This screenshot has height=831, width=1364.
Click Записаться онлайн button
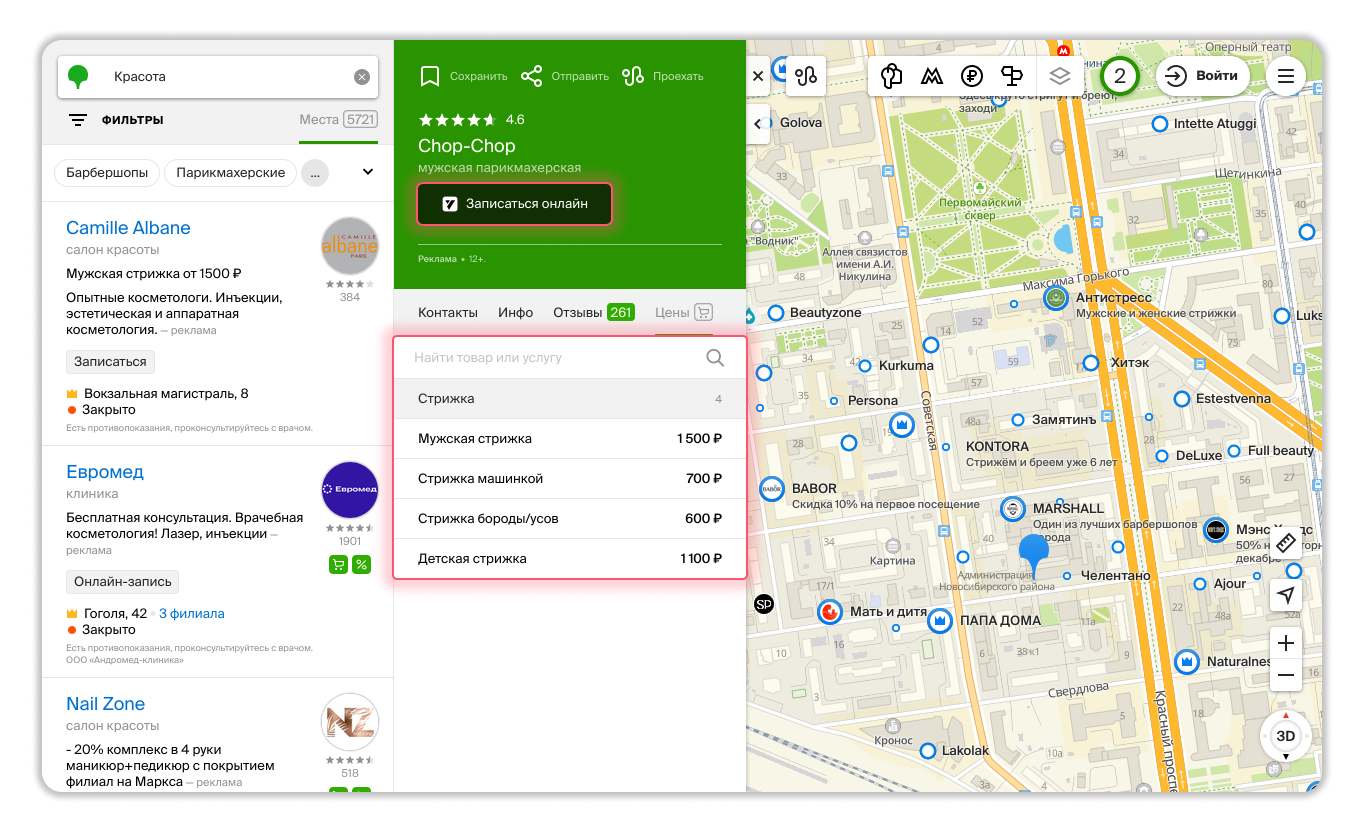click(514, 204)
